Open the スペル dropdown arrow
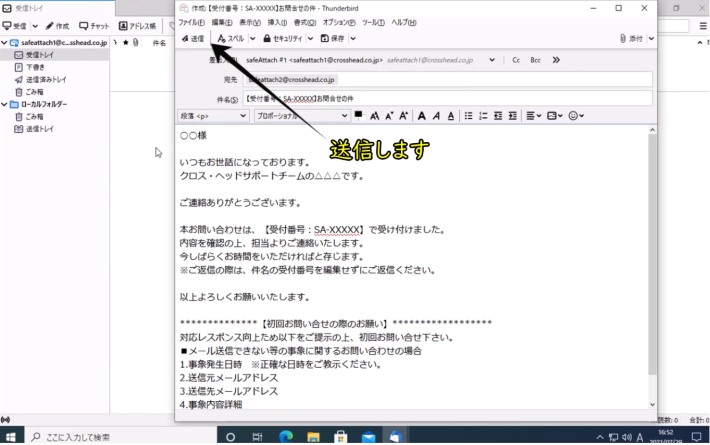 coord(253,38)
